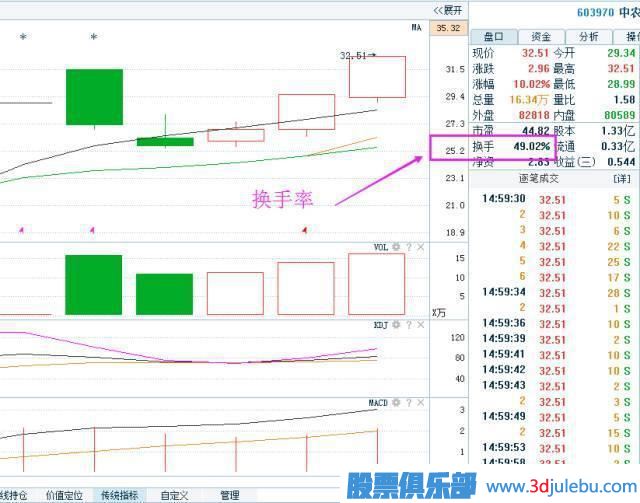The width and height of the screenshot is (640, 503).
Task: Close the MACD indicator panel
Action: [421, 403]
